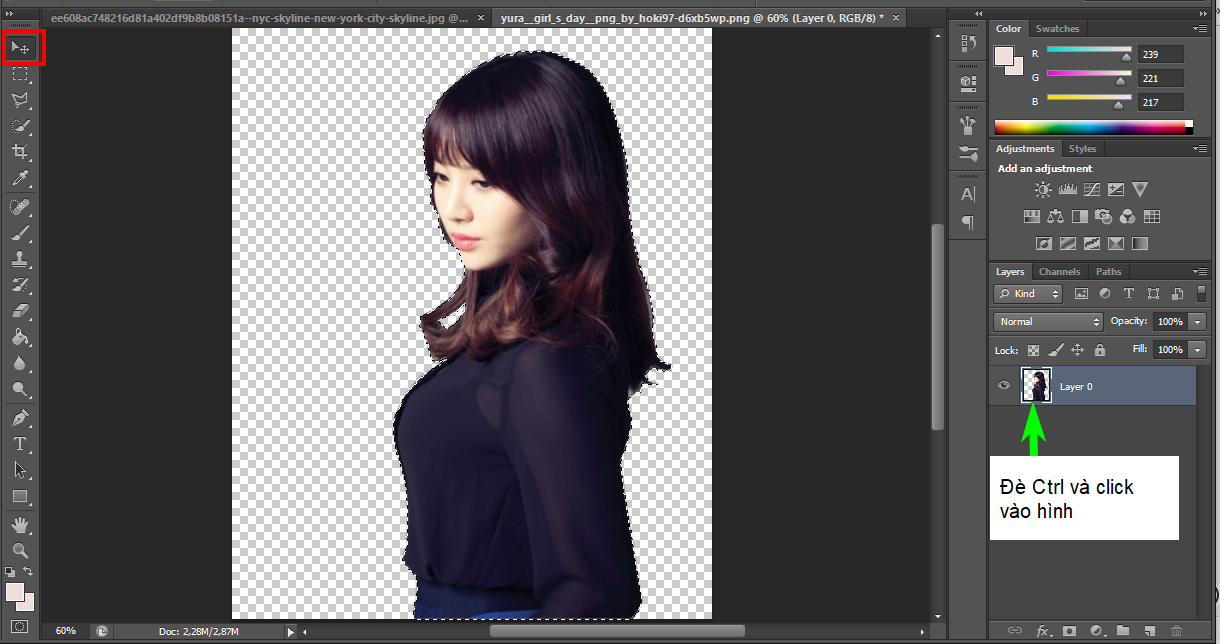This screenshot has width=1220, height=644.
Task: Select the Zoom tool
Action: (20, 550)
